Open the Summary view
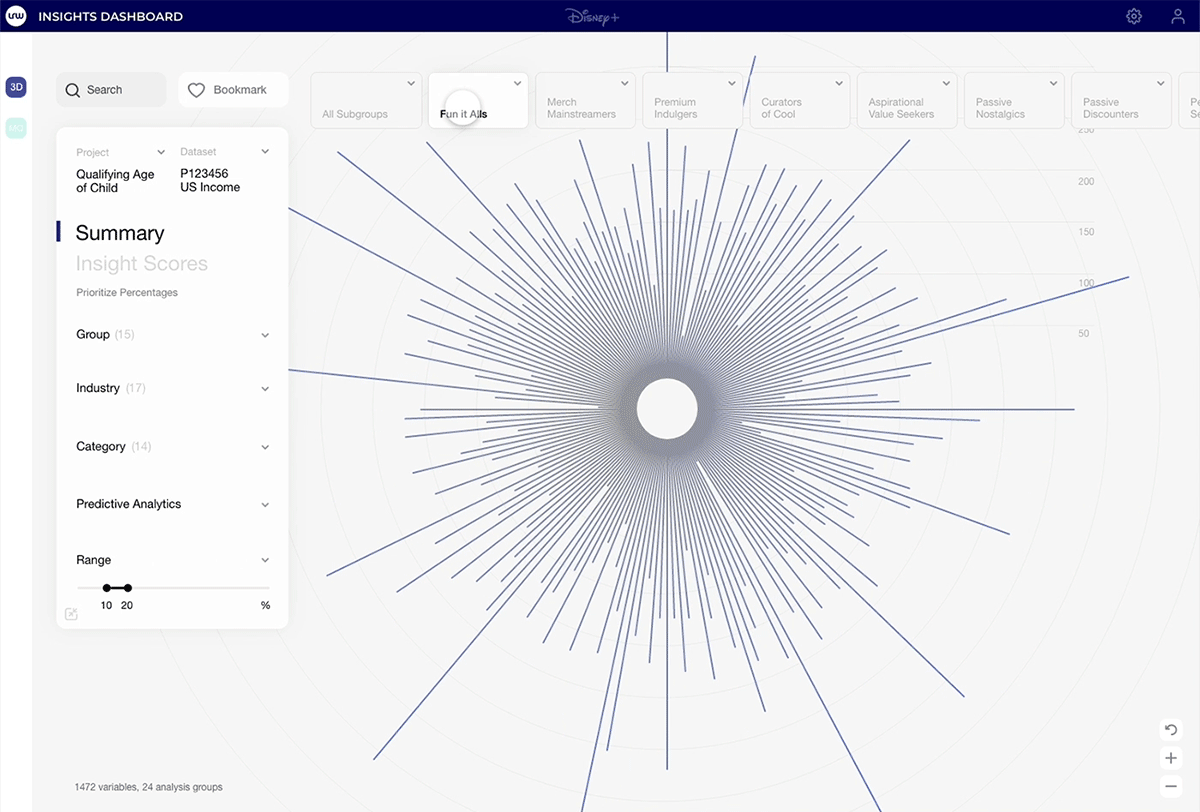Screen dimensions: 1200x812 pyautogui.click(x=120, y=233)
